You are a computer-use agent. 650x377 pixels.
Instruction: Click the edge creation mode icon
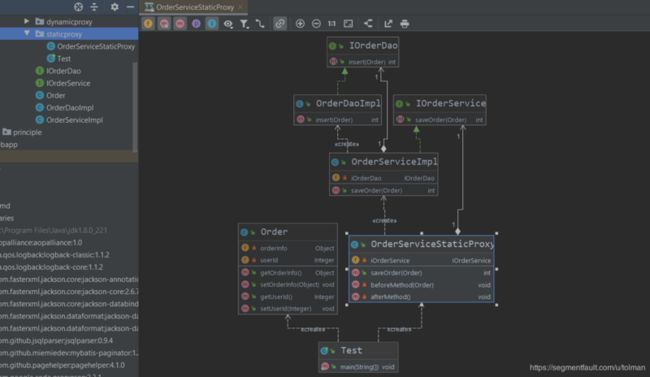pyautogui.click(x=260, y=24)
